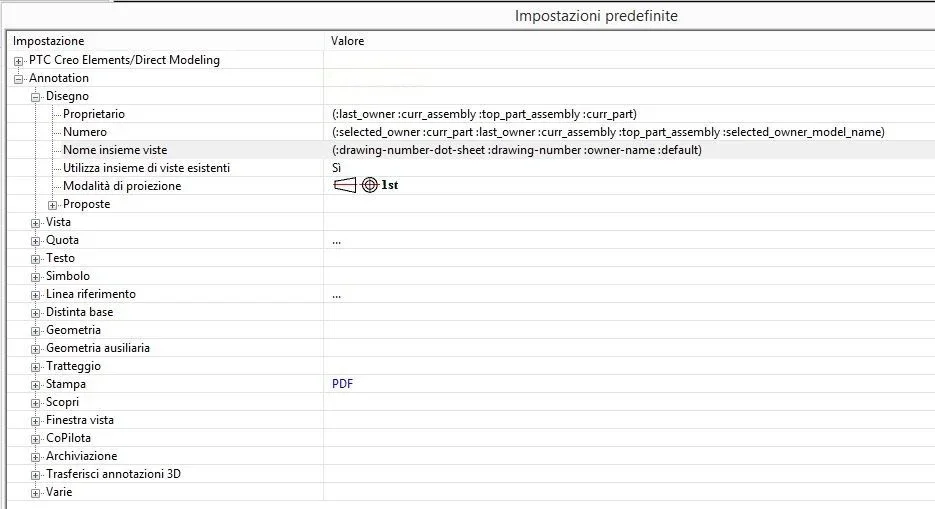The height and width of the screenshot is (509, 935).
Task: Expand the Tratteggio settings group
Action: click(x=36, y=367)
